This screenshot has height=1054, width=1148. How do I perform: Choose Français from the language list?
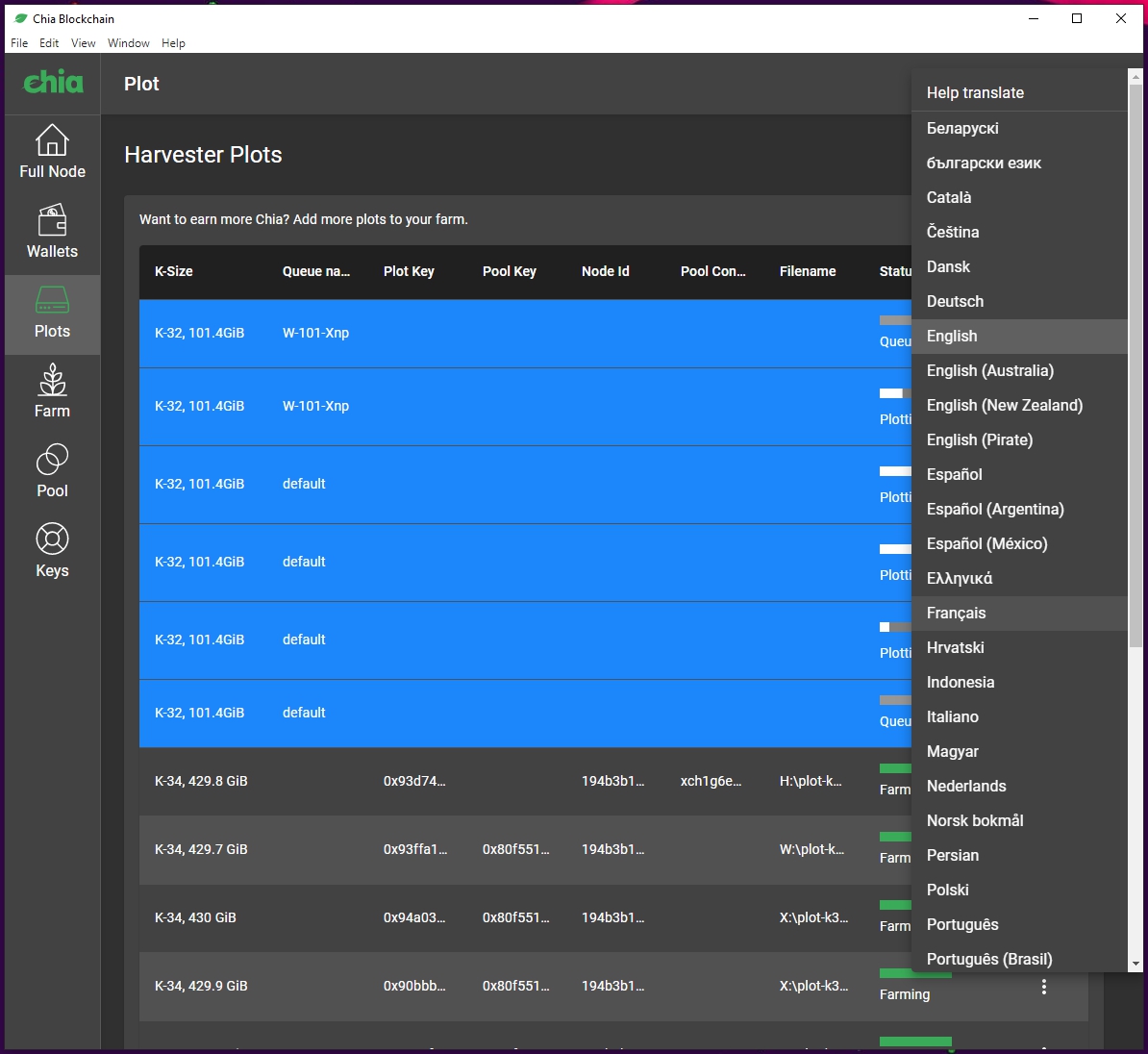[1019, 613]
